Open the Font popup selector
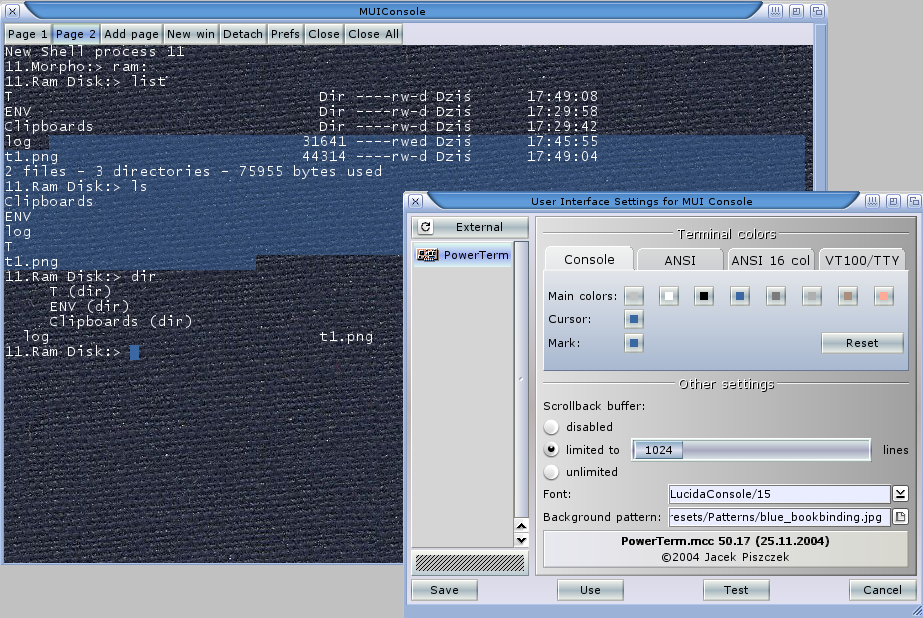The image size is (923, 618). point(900,494)
